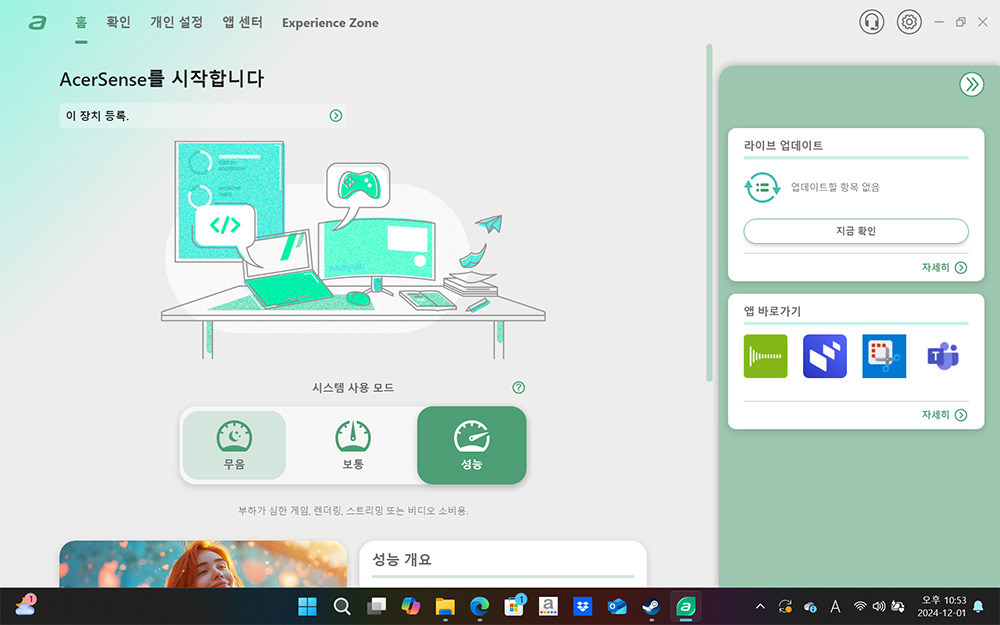Open Copilot from the taskbar

[x=411, y=606]
